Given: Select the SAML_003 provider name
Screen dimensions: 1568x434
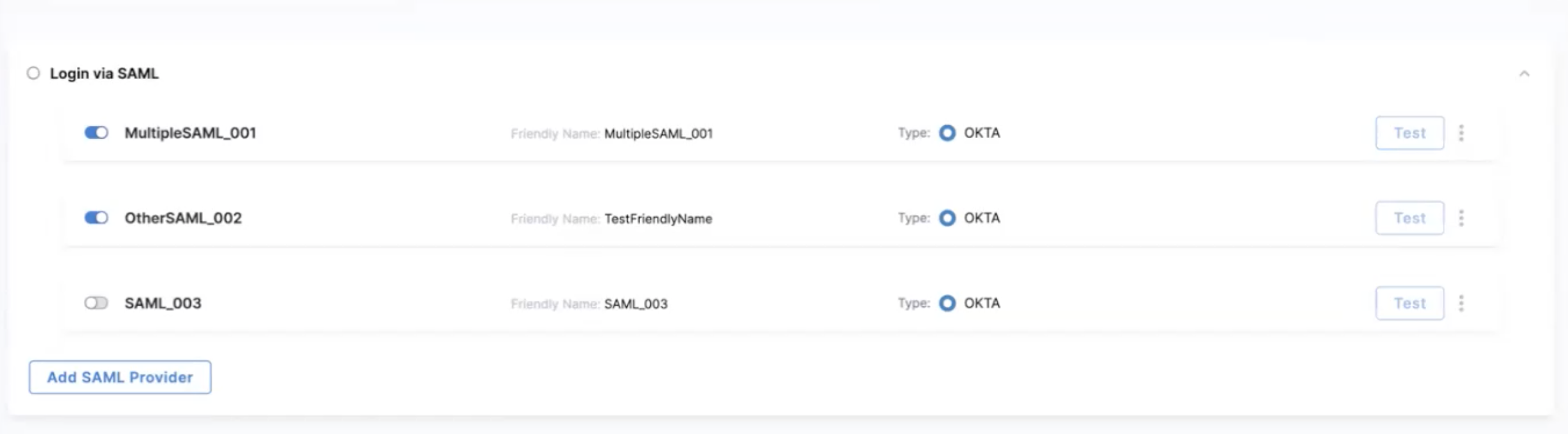Looking at the screenshot, I should (162, 303).
